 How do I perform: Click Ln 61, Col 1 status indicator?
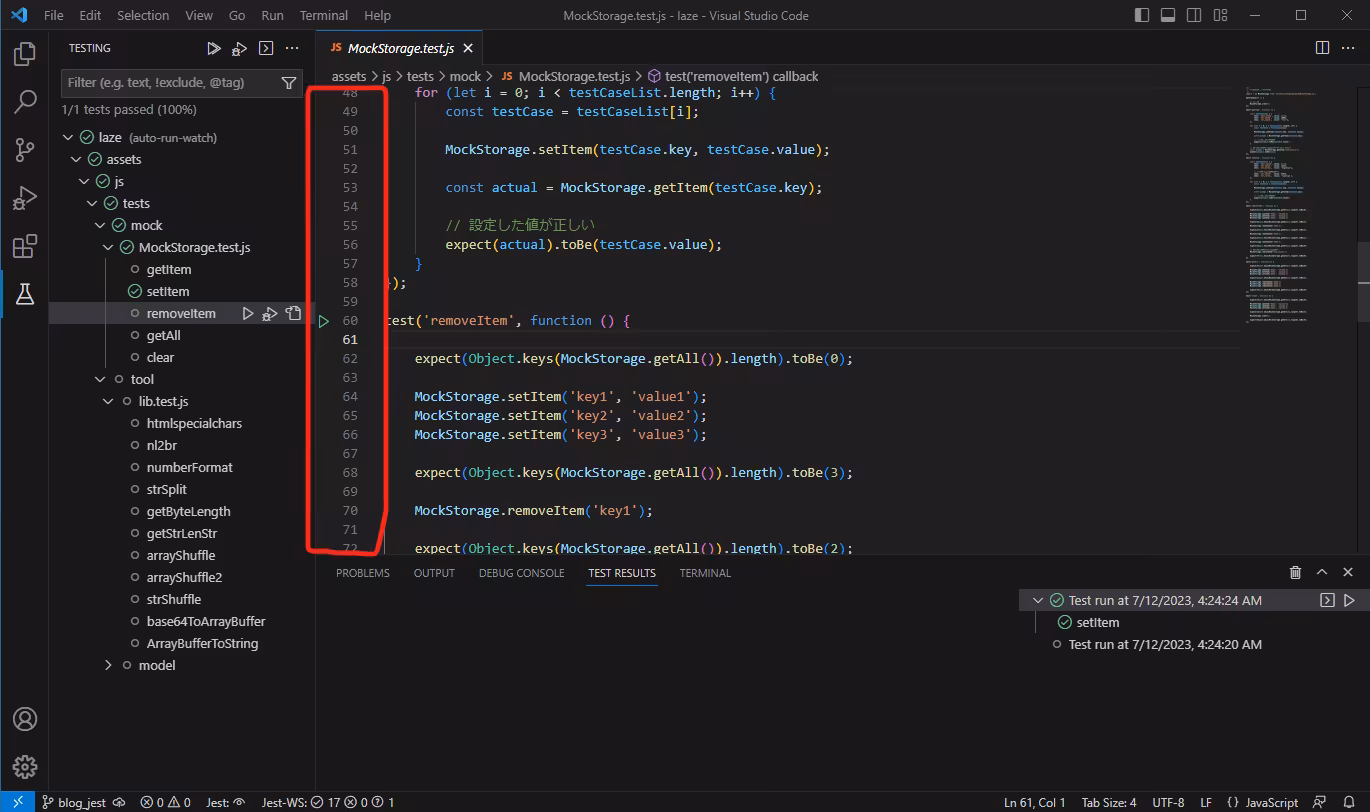[1034, 802]
